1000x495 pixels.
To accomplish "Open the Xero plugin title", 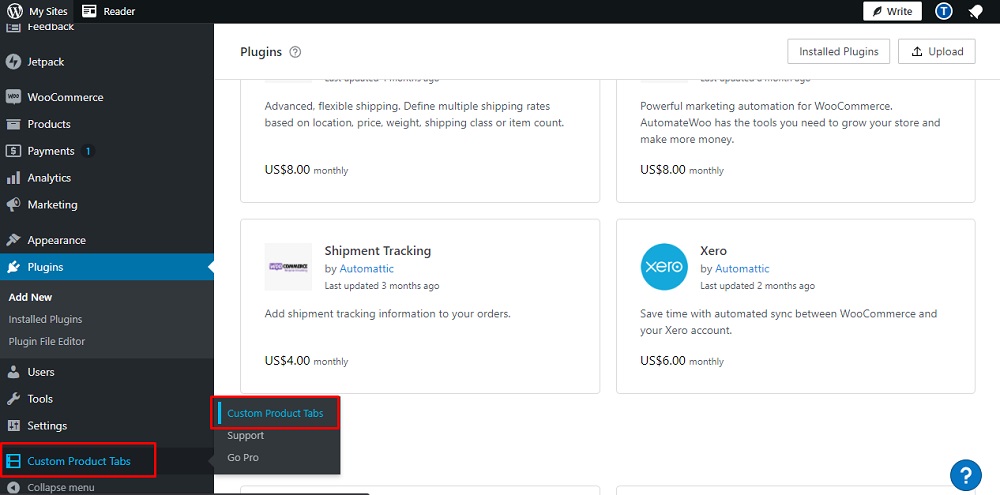I will 713,251.
